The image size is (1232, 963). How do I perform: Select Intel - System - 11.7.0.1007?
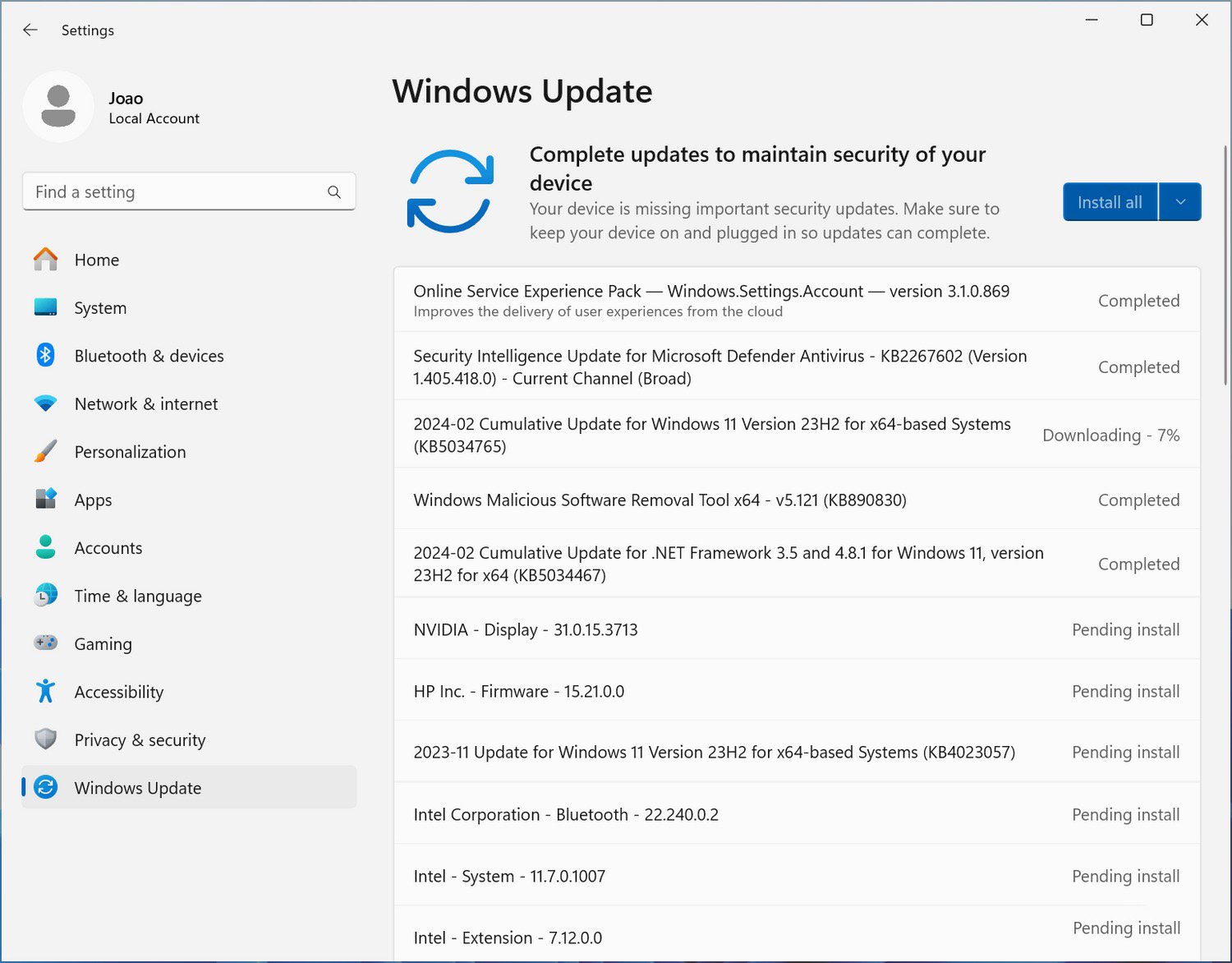pyautogui.click(x=797, y=876)
